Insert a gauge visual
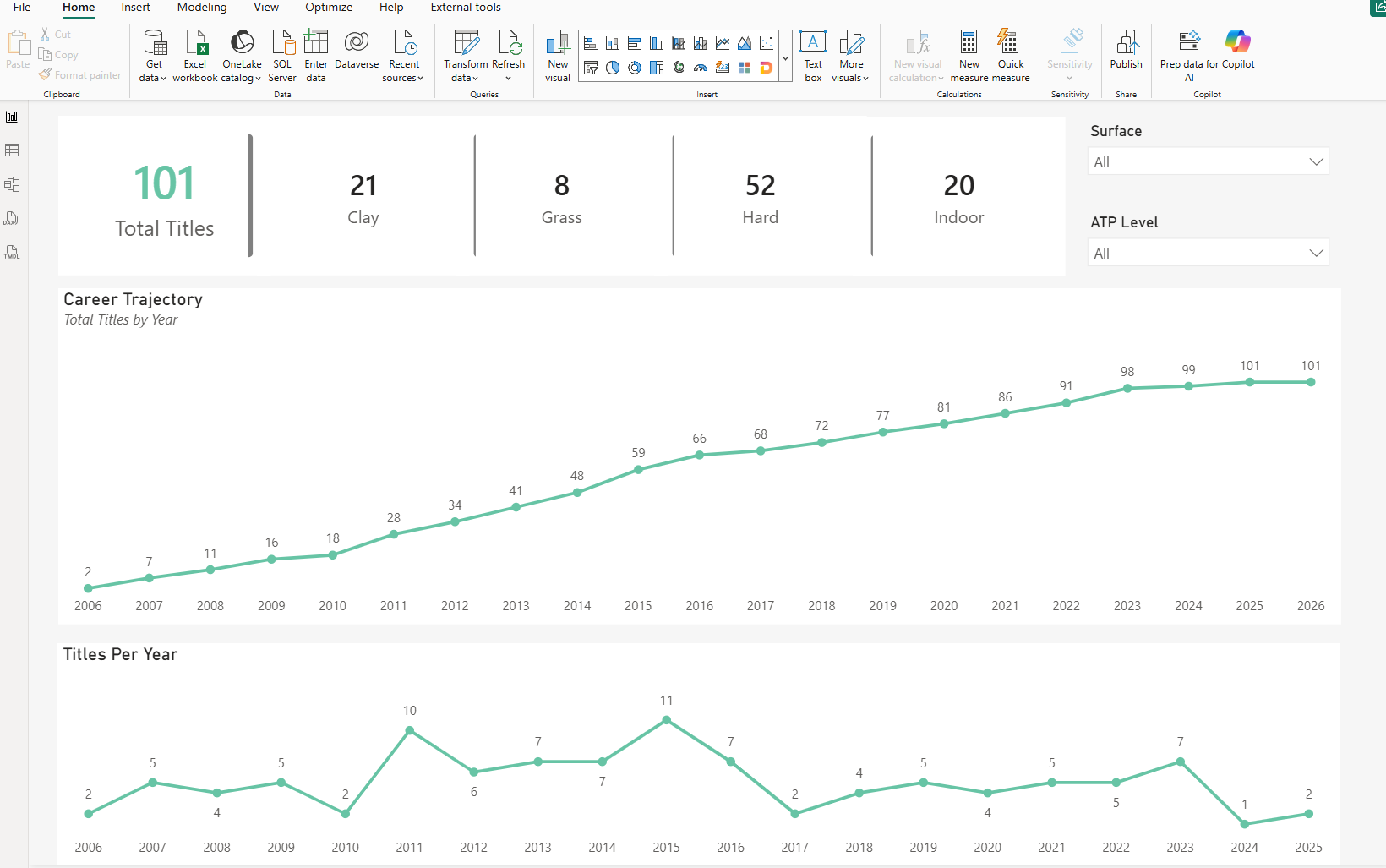1386x868 pixels. (701, 68)
